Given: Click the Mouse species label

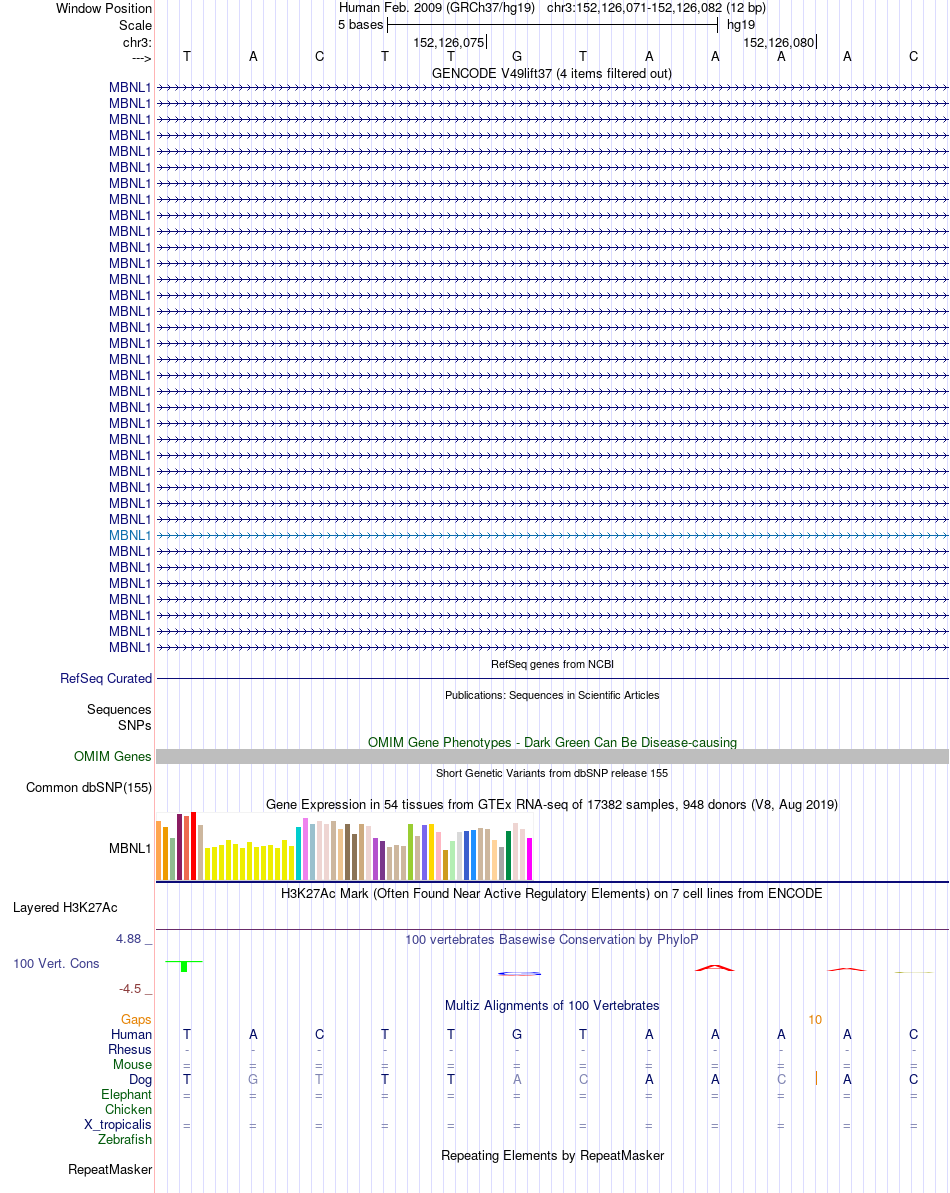Looking at the screenshot, I should click(x=132, y=1064).
